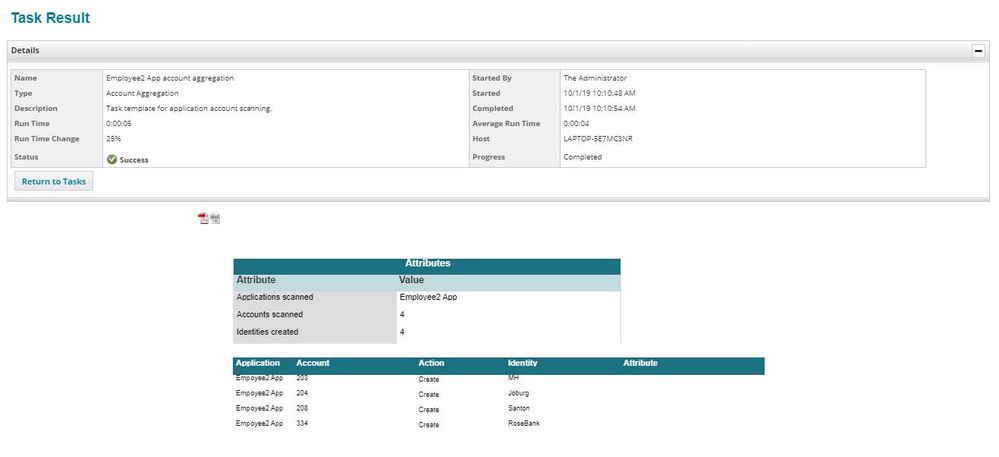Click the 'Value' column header
Viewport: 999px width, 457px height.
pyautogui.click(x=411, y=280)
